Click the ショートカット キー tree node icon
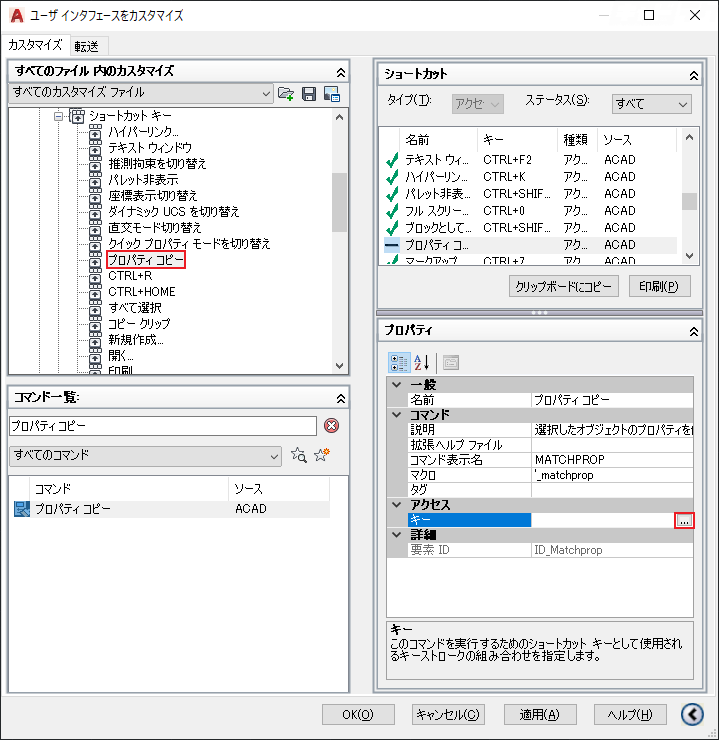This screenshot has height=740, width=719. [x=77, y=116]
